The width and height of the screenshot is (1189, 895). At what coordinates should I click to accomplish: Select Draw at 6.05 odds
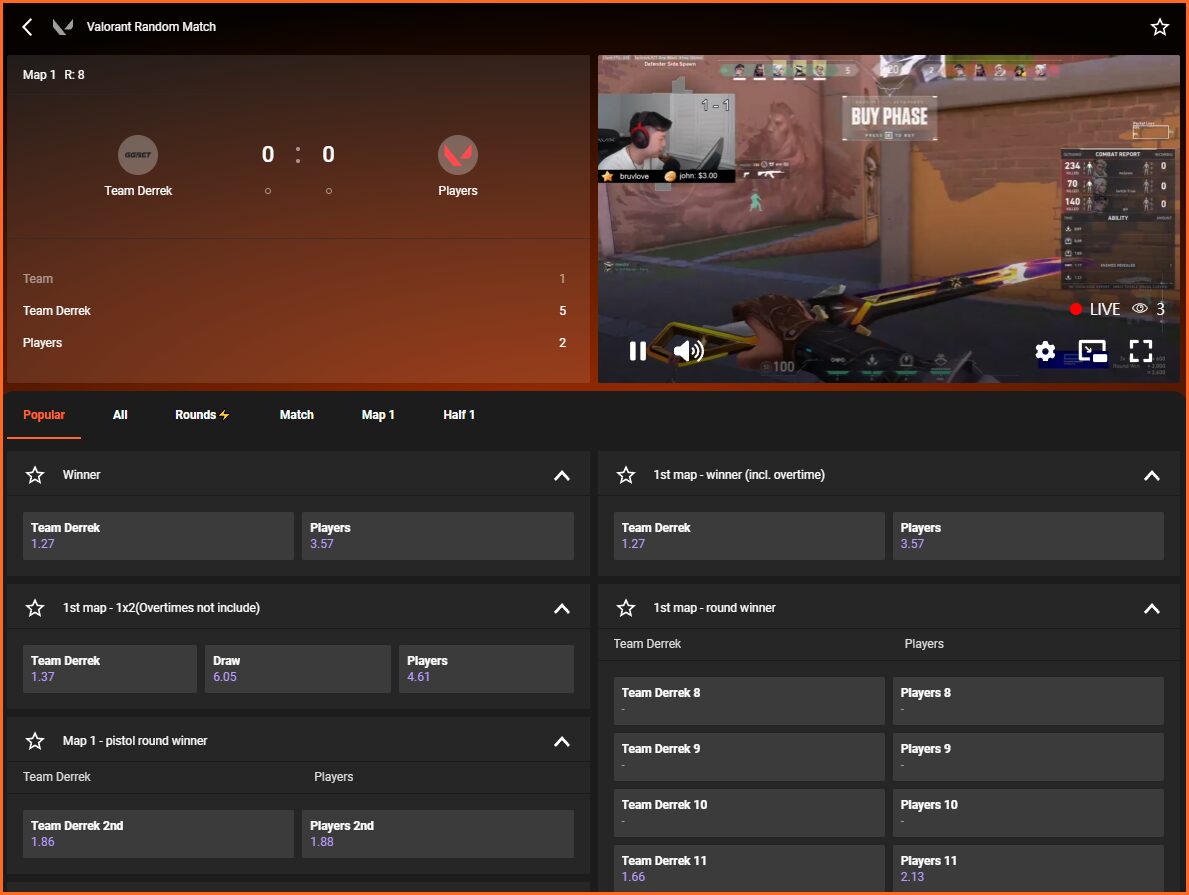(x=297, y=669)
